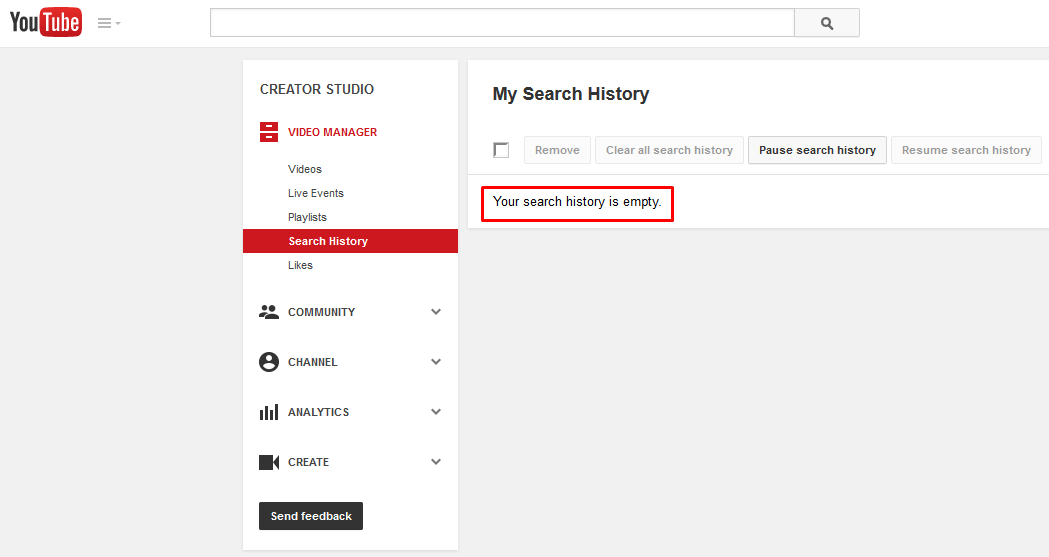Expand the Channel section chevron
1049x557 pixels.
[436, 362]
